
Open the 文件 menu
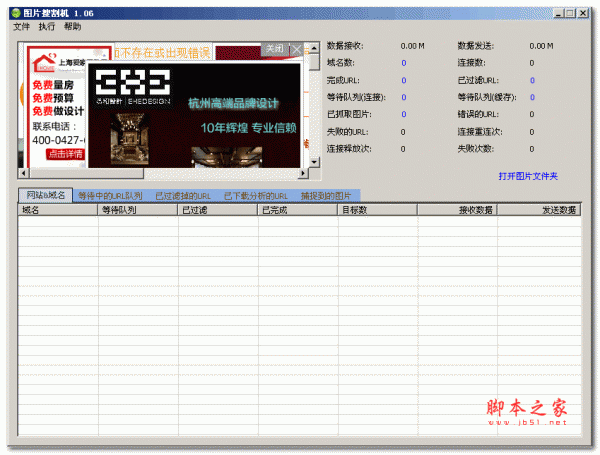21,26
